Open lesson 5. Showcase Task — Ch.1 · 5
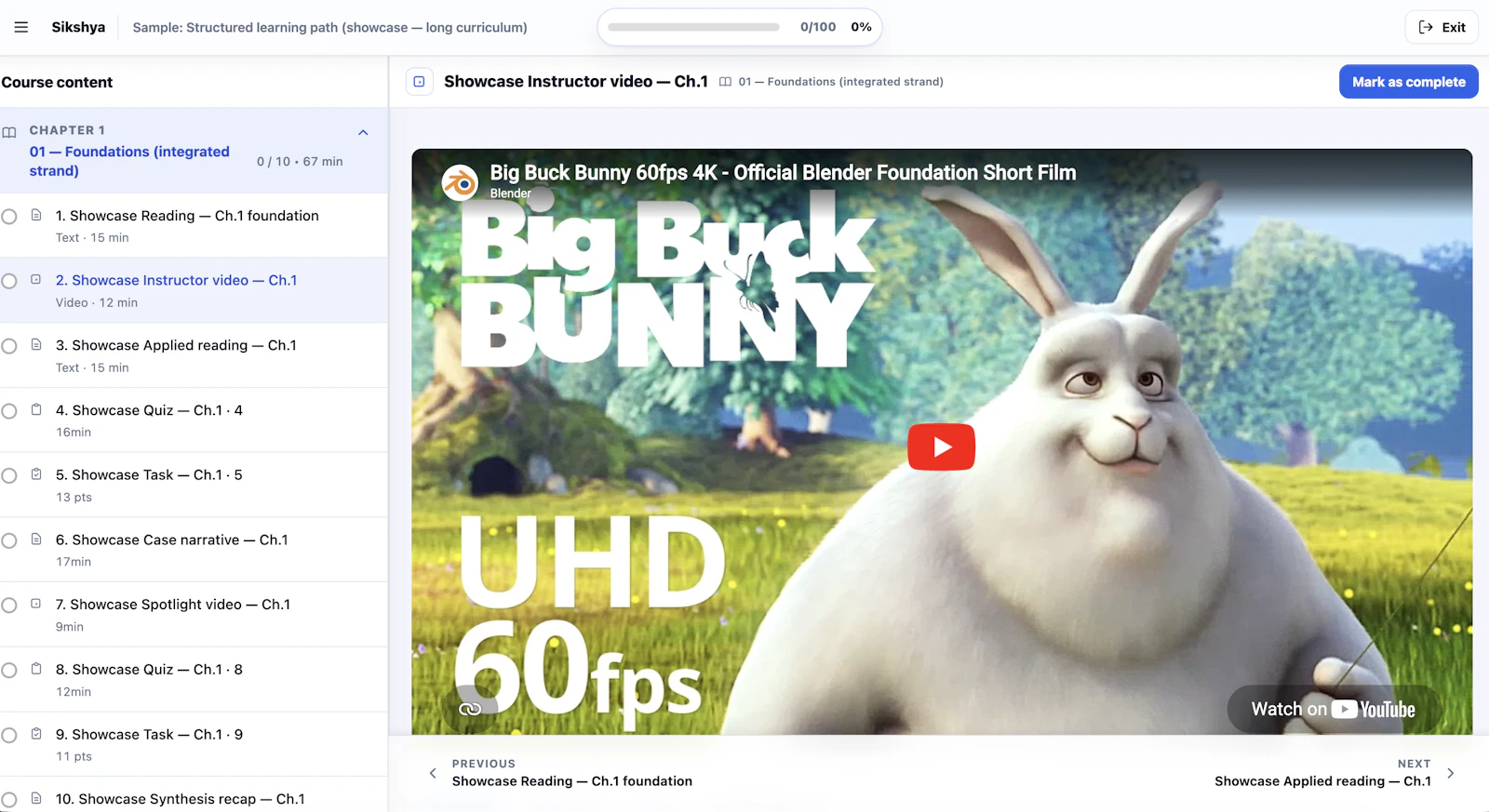 point(194,485)
